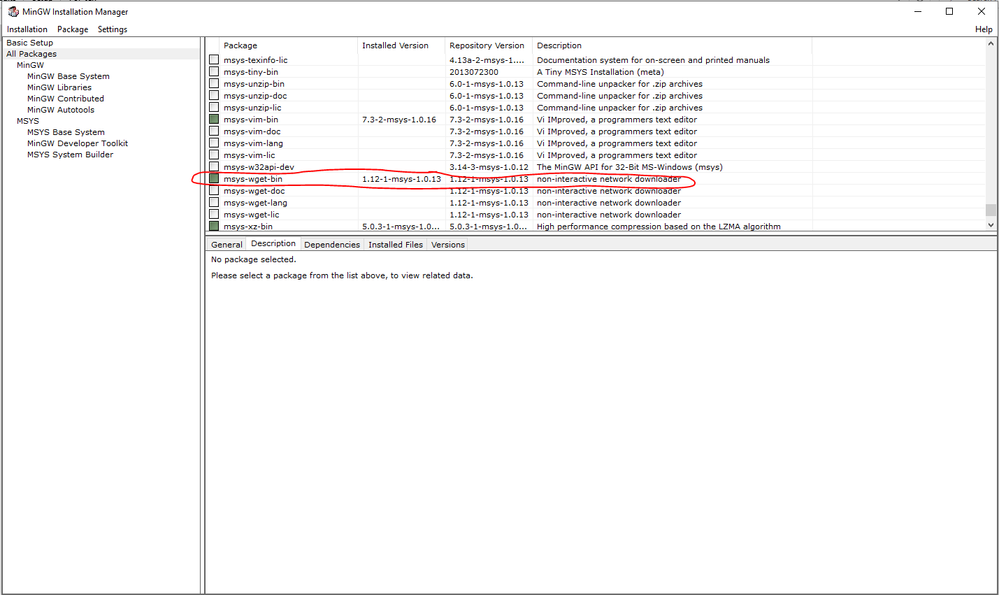The height and width of the screenshot is (595, 999).
Task: Switch to the Dependencies tab
Action: pos(332,245)
